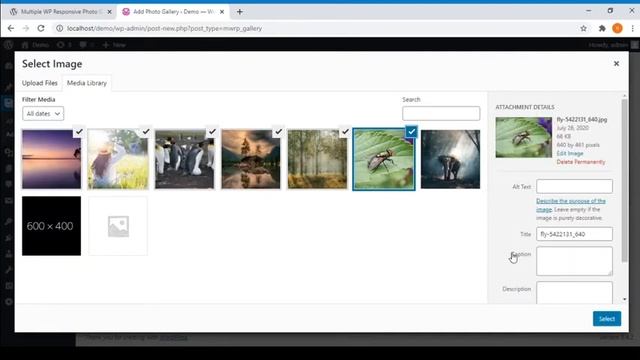Screen dimensions: 640x360
Task: Uncheck the blue checkmark on fly image
Action: (x=411, y=131)
